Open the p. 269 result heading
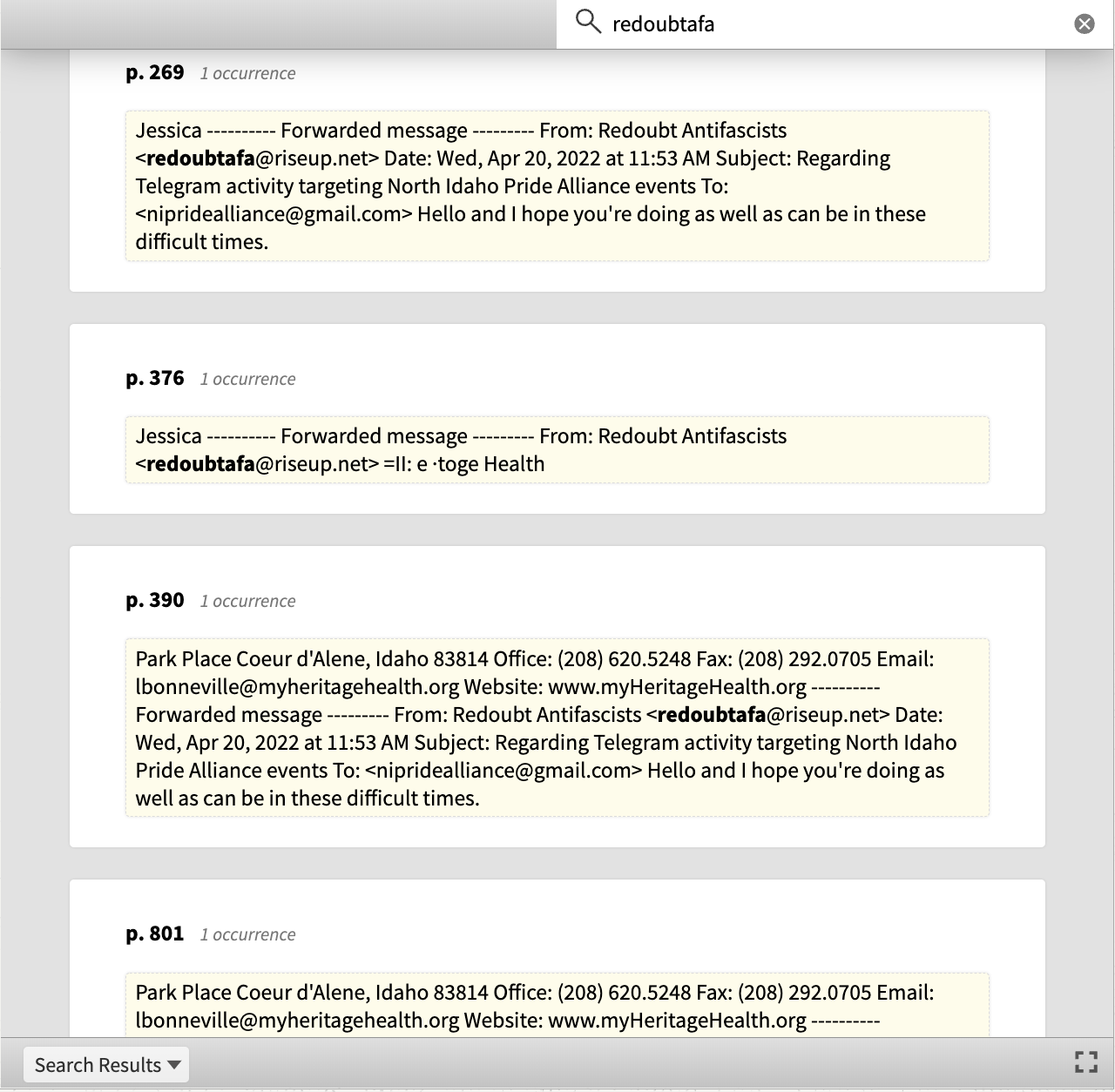The image size is (1115, 1092). pos(155,72)
